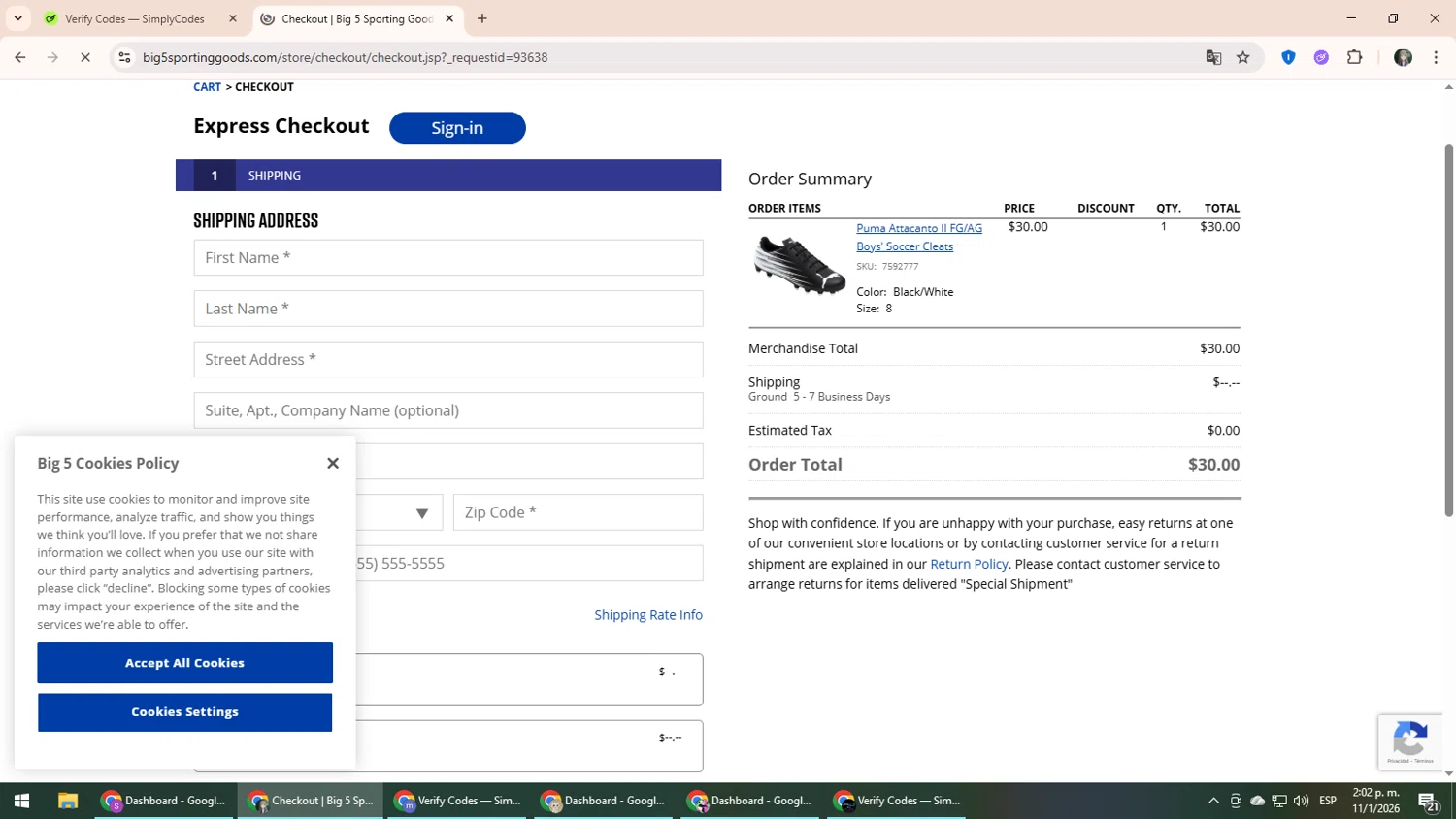Show hidden system tray icons
This screenshot has height=819, width=1456.
1213,801
